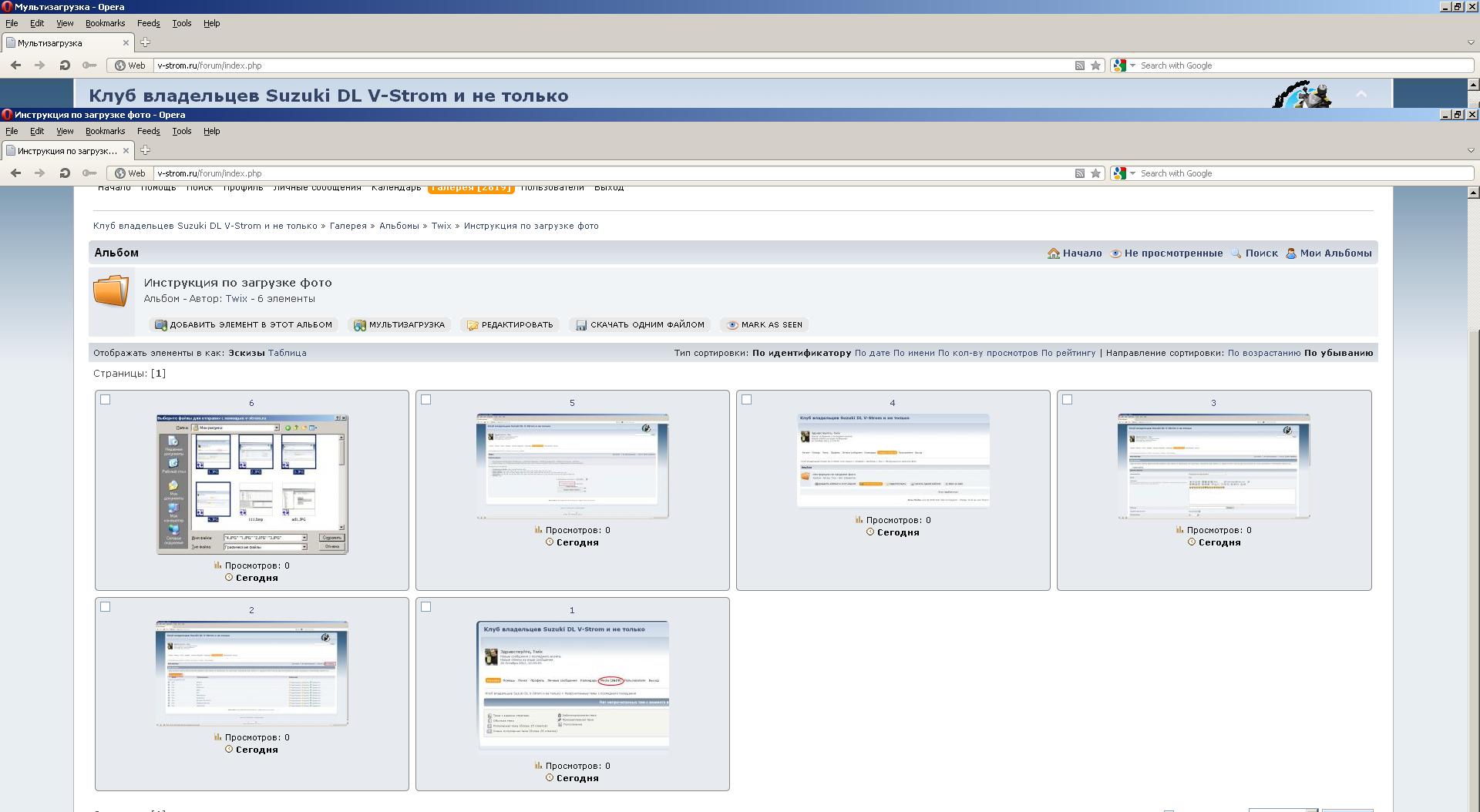Select checkbox on thumbnail 5
Screen dimensions: 1480x812
[426, 399]
